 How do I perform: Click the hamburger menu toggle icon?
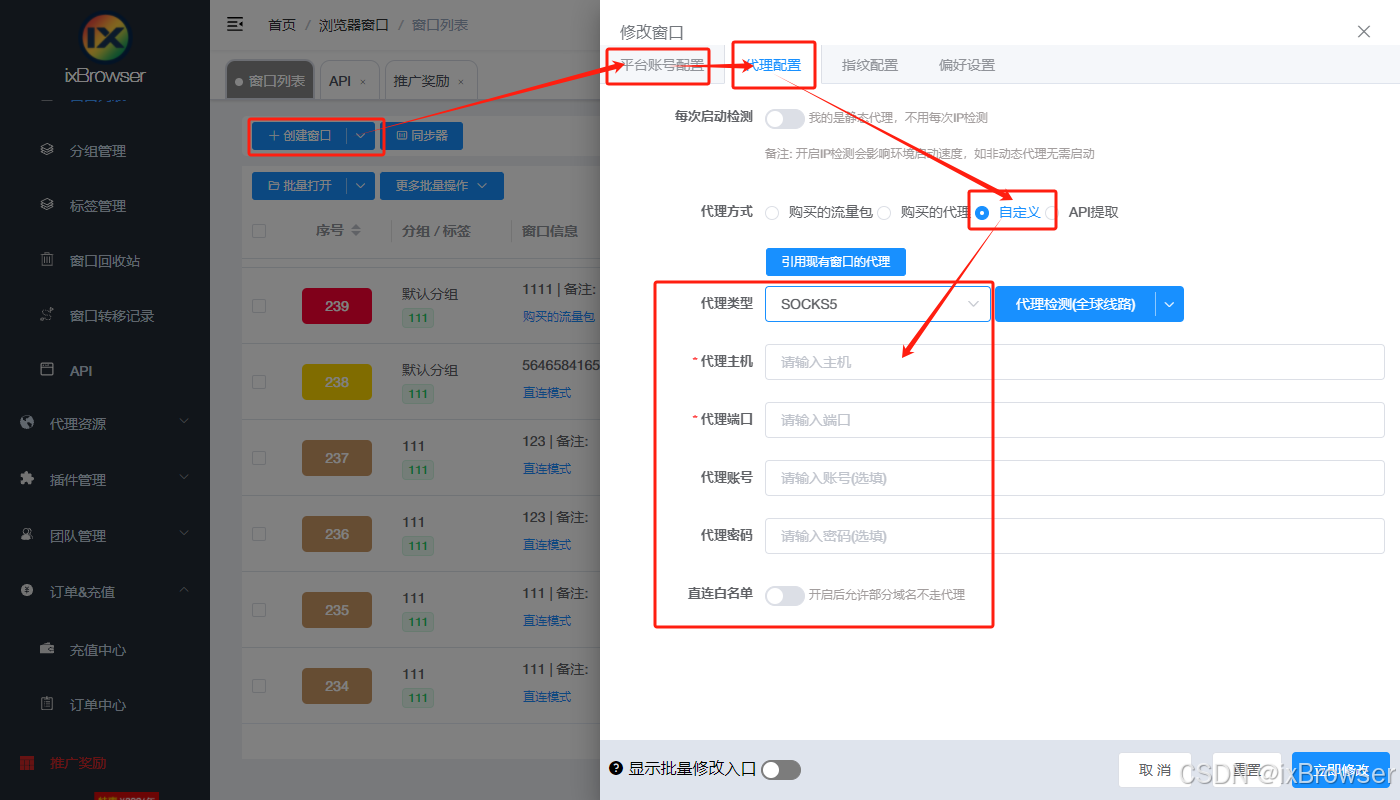click(235, 23)
